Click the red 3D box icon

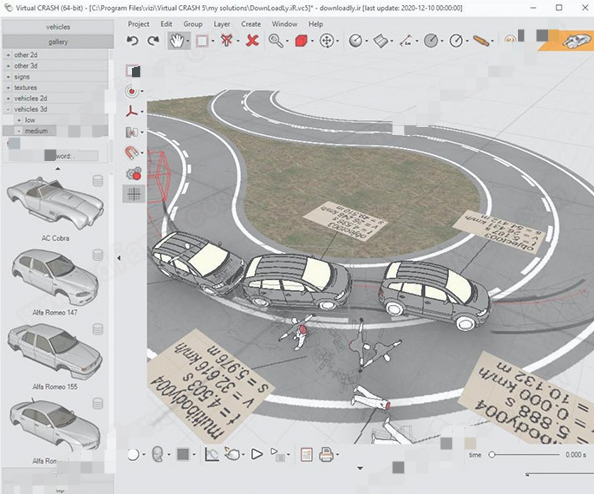click(x=301, y=41)
